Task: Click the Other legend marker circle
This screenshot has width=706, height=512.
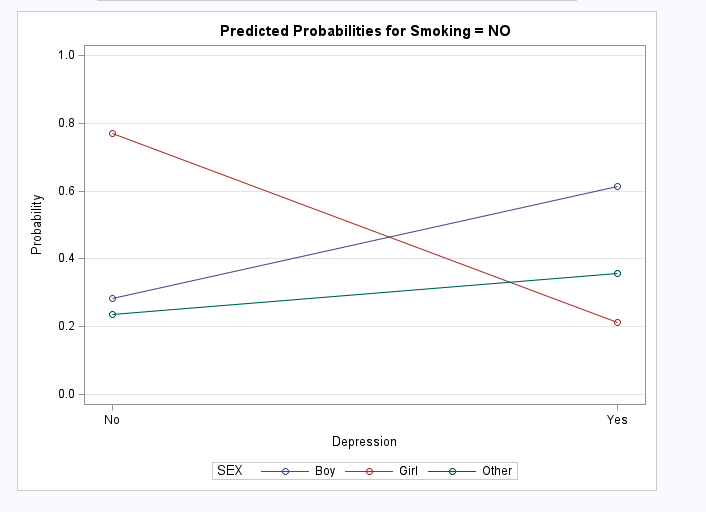Action: pyautogui.click(x=452, y=471)
